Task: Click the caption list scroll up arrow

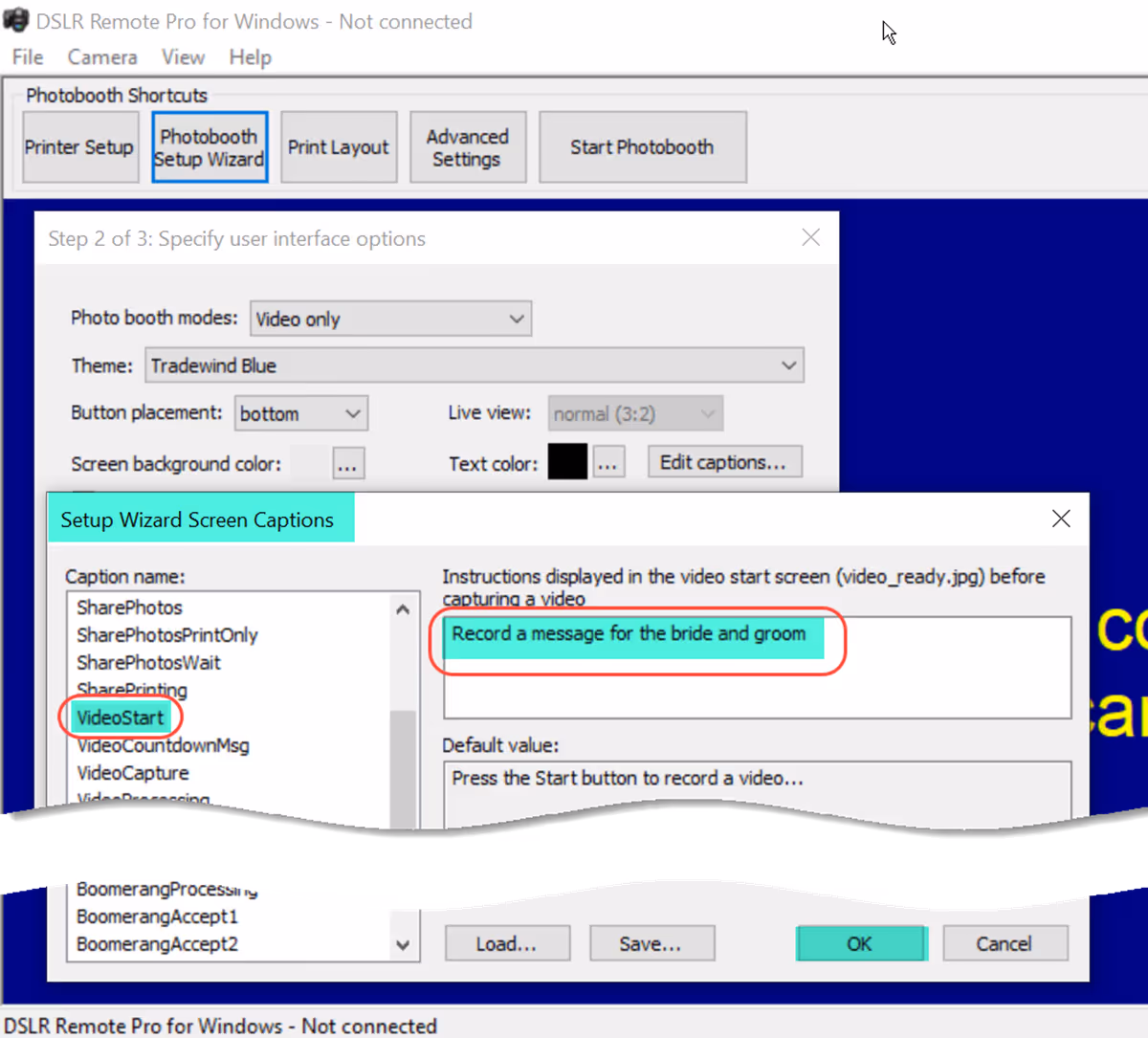Action: pos(403,609)
